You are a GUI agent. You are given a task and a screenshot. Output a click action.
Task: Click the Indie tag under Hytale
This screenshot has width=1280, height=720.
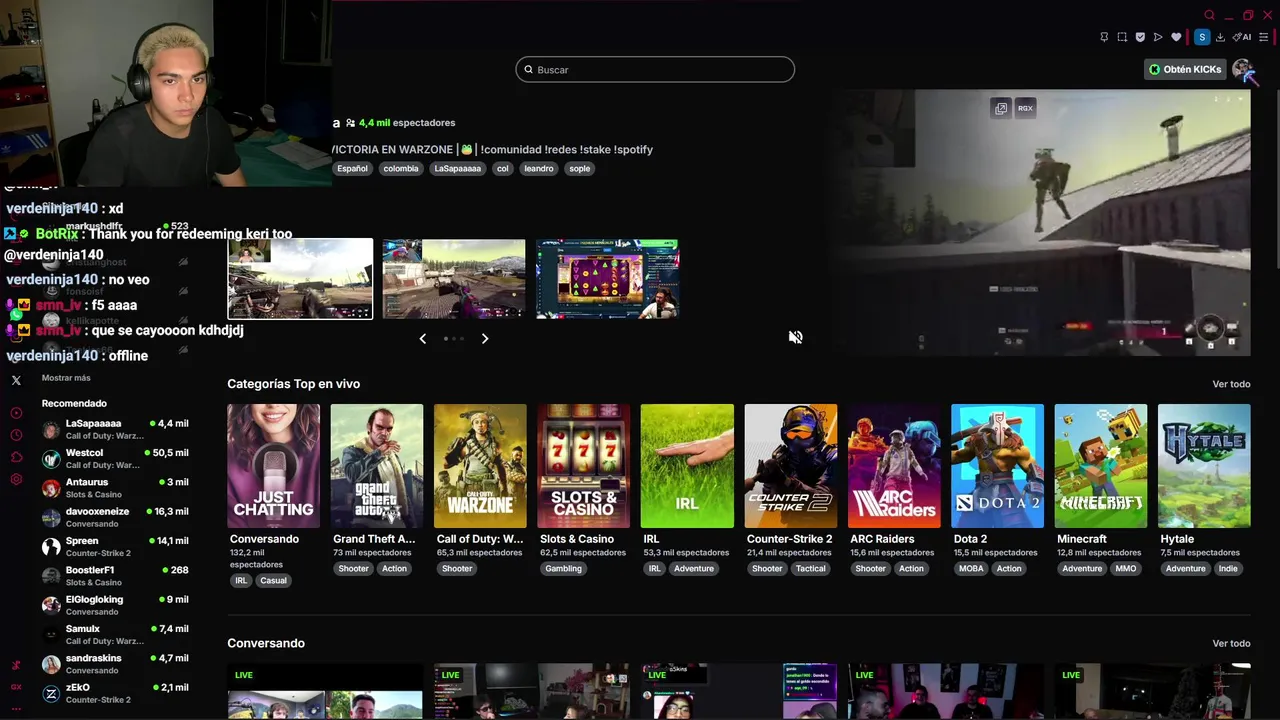[x=1228, y=569]
